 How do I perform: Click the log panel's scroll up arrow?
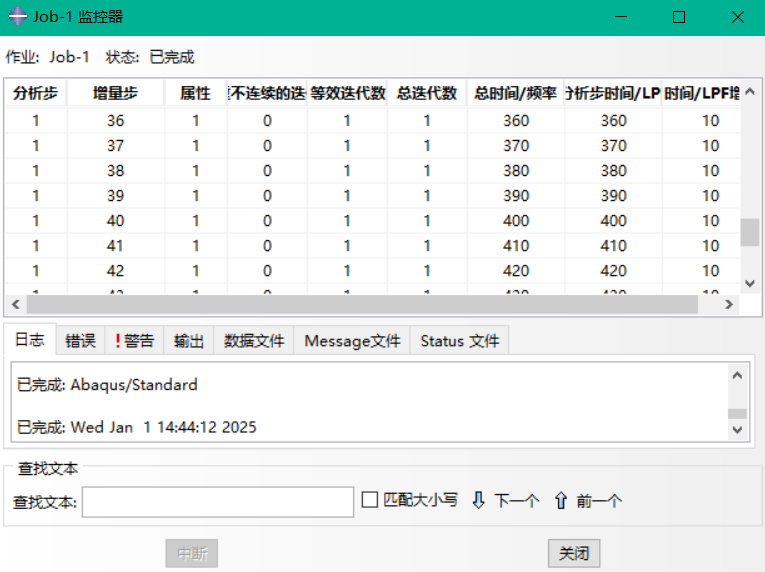[737, 376]
